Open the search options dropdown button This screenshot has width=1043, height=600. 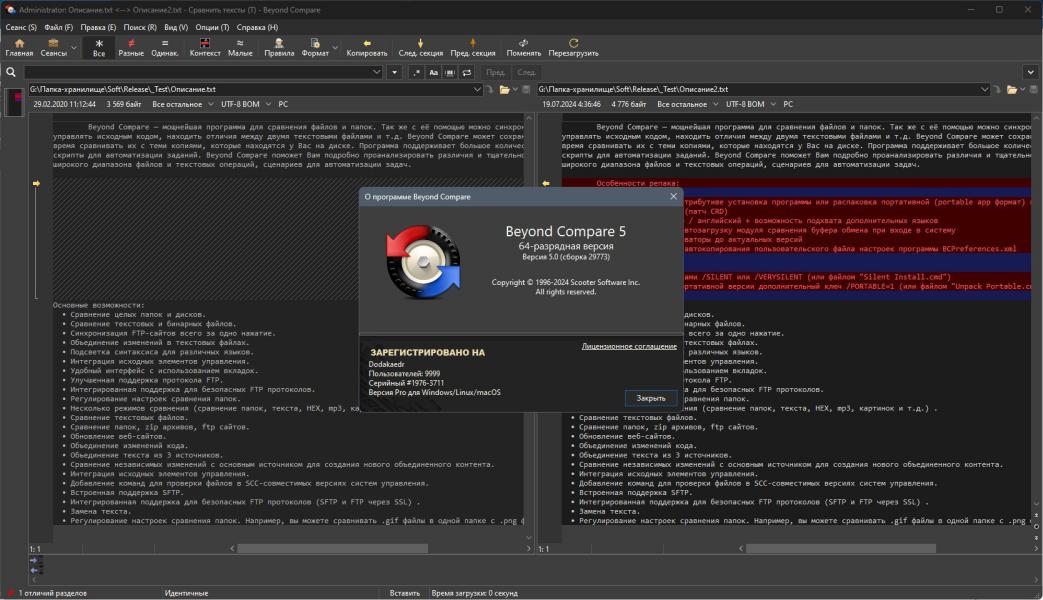pyautogui.click(x=394, y=72)
